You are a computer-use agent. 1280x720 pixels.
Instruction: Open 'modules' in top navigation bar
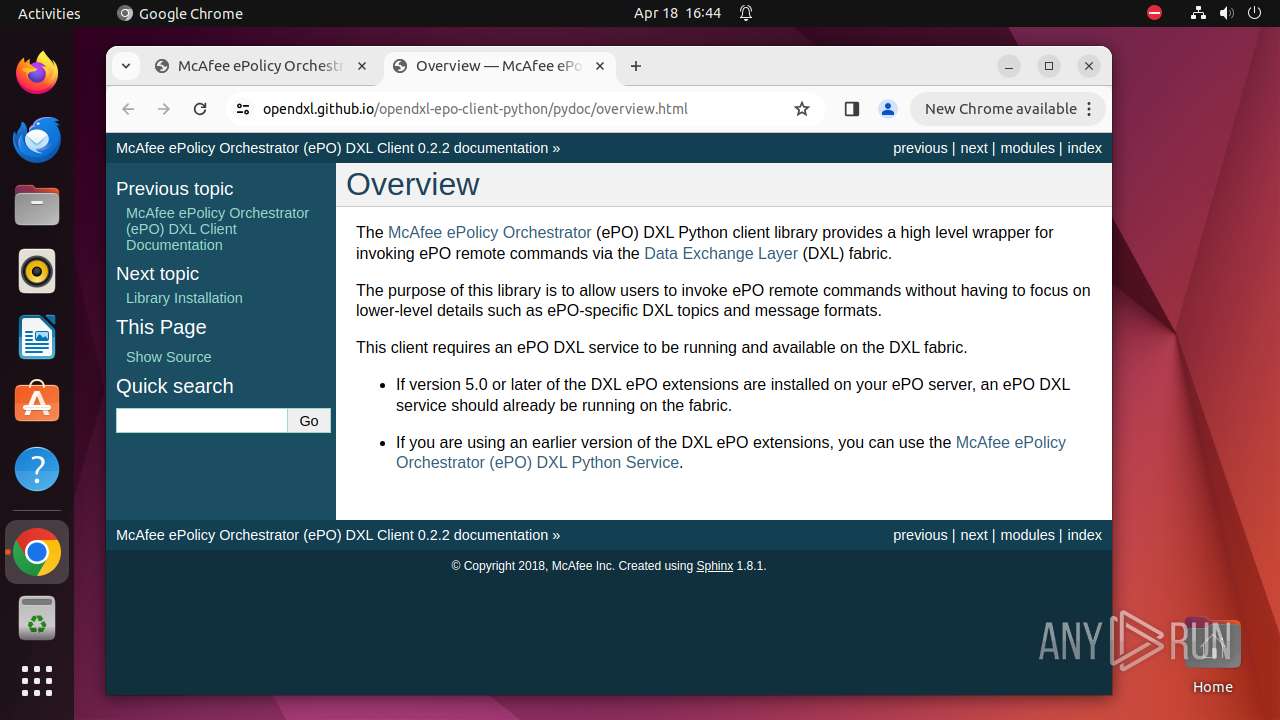1028,148
